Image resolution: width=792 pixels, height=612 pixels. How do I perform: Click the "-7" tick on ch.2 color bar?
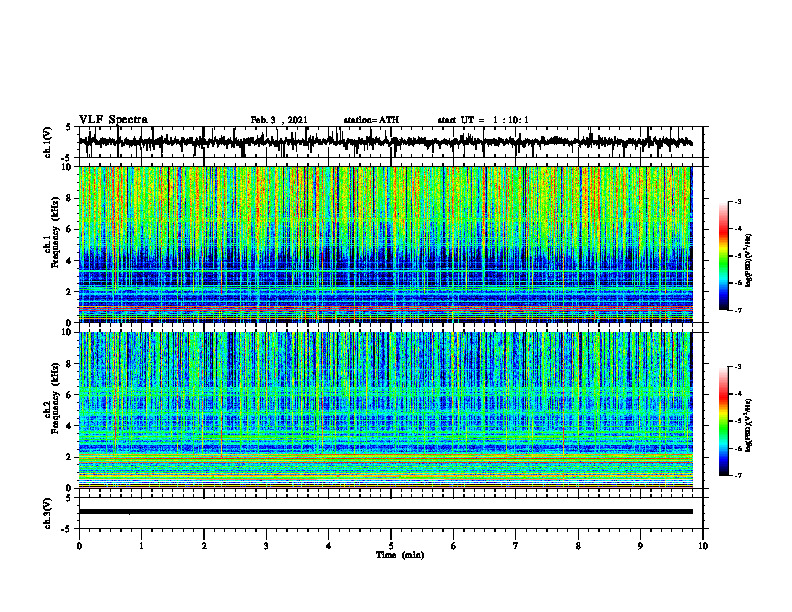(737, 476)
